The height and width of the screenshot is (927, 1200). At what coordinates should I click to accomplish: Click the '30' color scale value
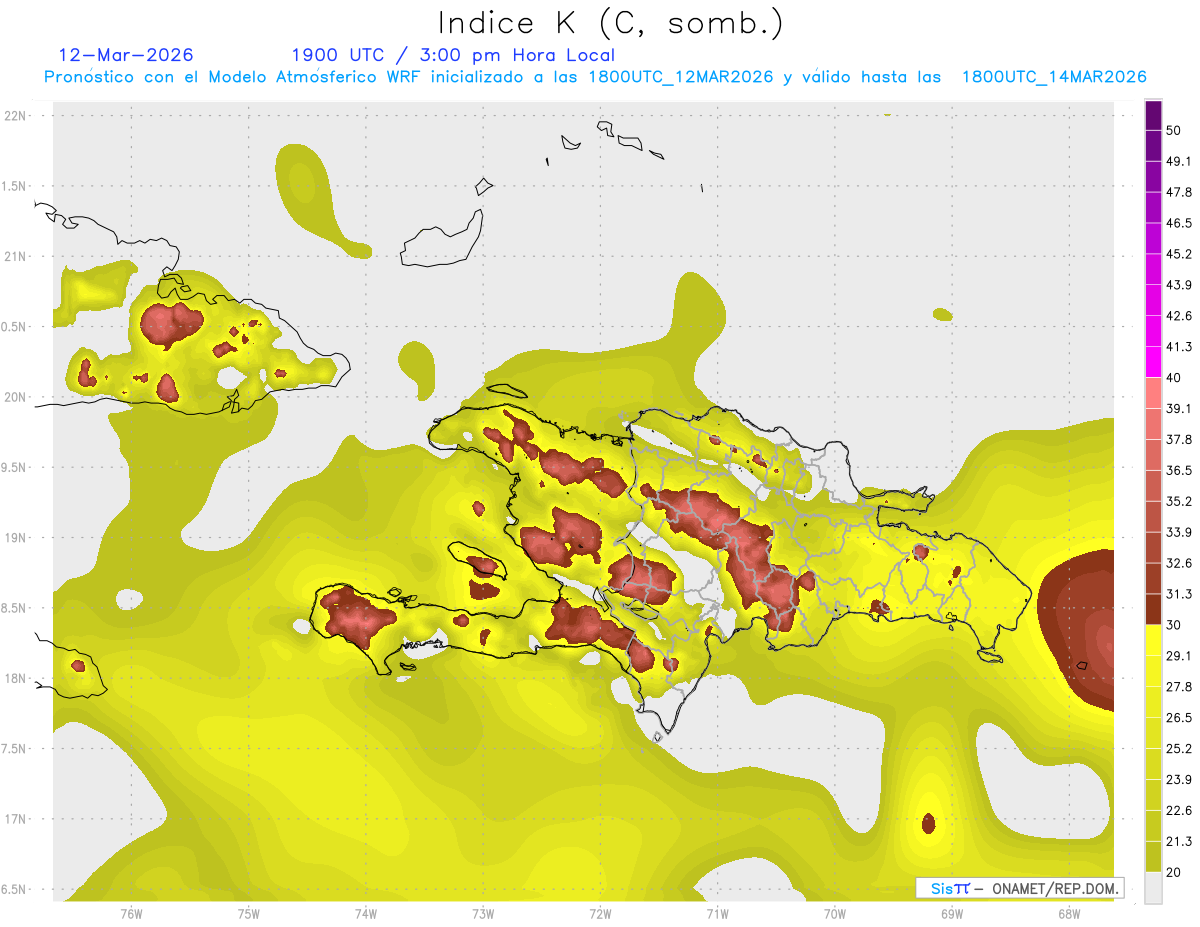coord(1175,626)
